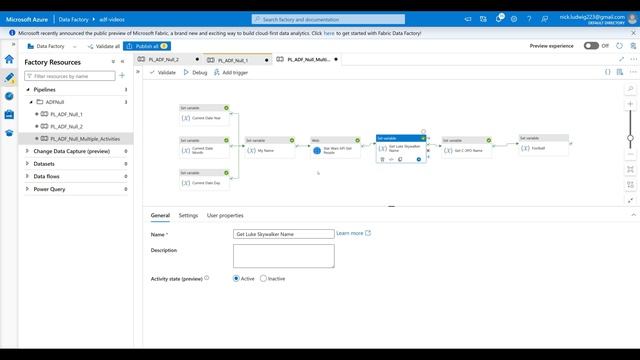Click the Search factory and documentation box
Screen dimensions: 640x360
[x=328, y=19]
